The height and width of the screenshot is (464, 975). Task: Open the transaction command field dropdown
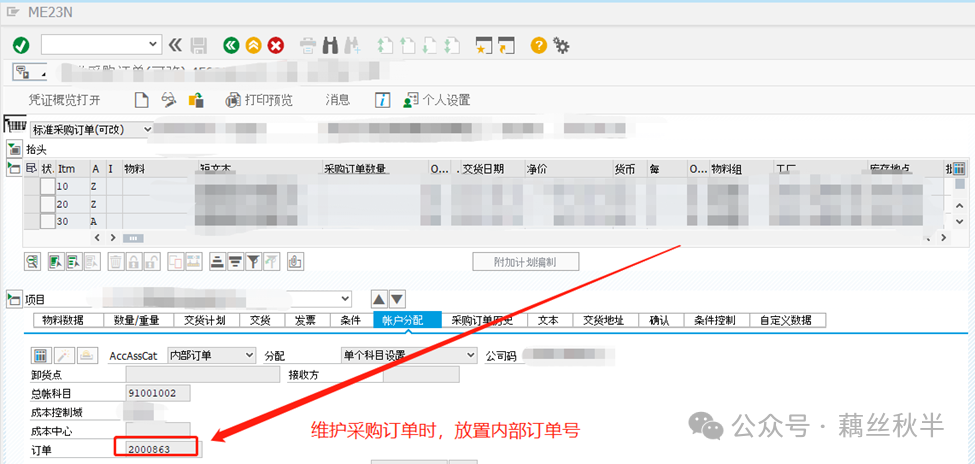tap(153, 44)
